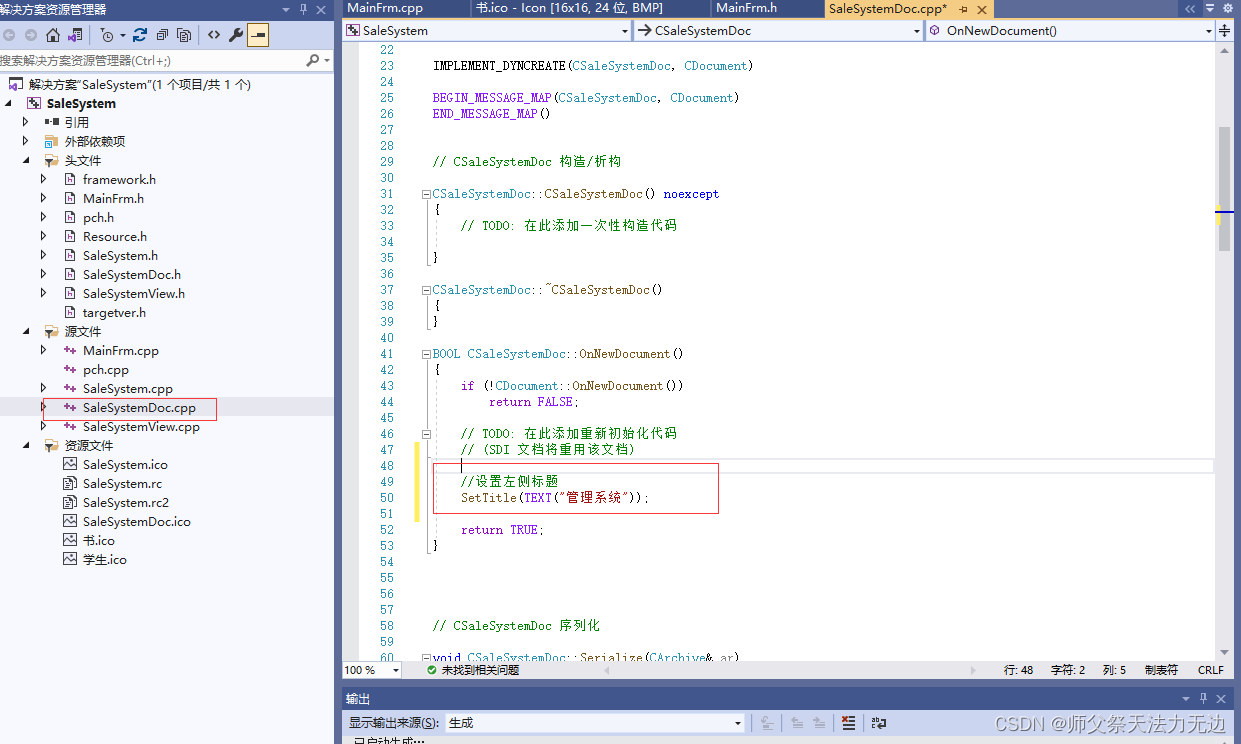The width and height of the screenshot is (1241, 744).
Task: Open Properties via the wrench icon
Action: pyautogui.click(x=236, y=35)
